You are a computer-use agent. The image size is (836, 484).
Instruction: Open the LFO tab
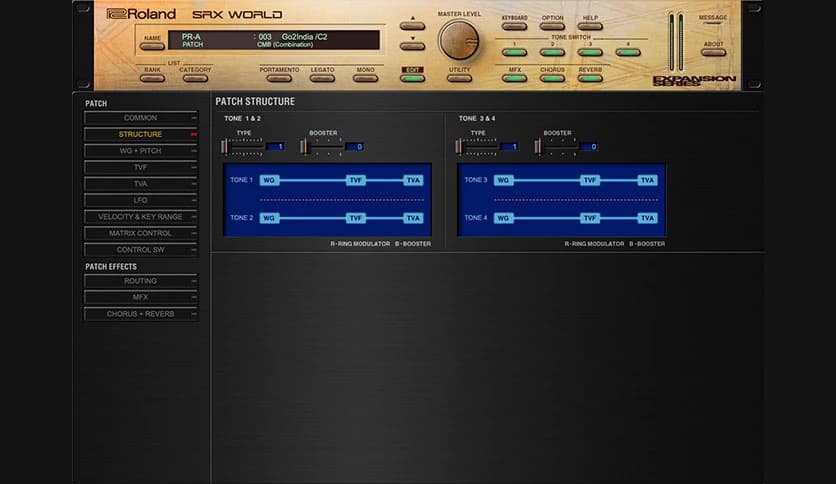coord(141,200)
